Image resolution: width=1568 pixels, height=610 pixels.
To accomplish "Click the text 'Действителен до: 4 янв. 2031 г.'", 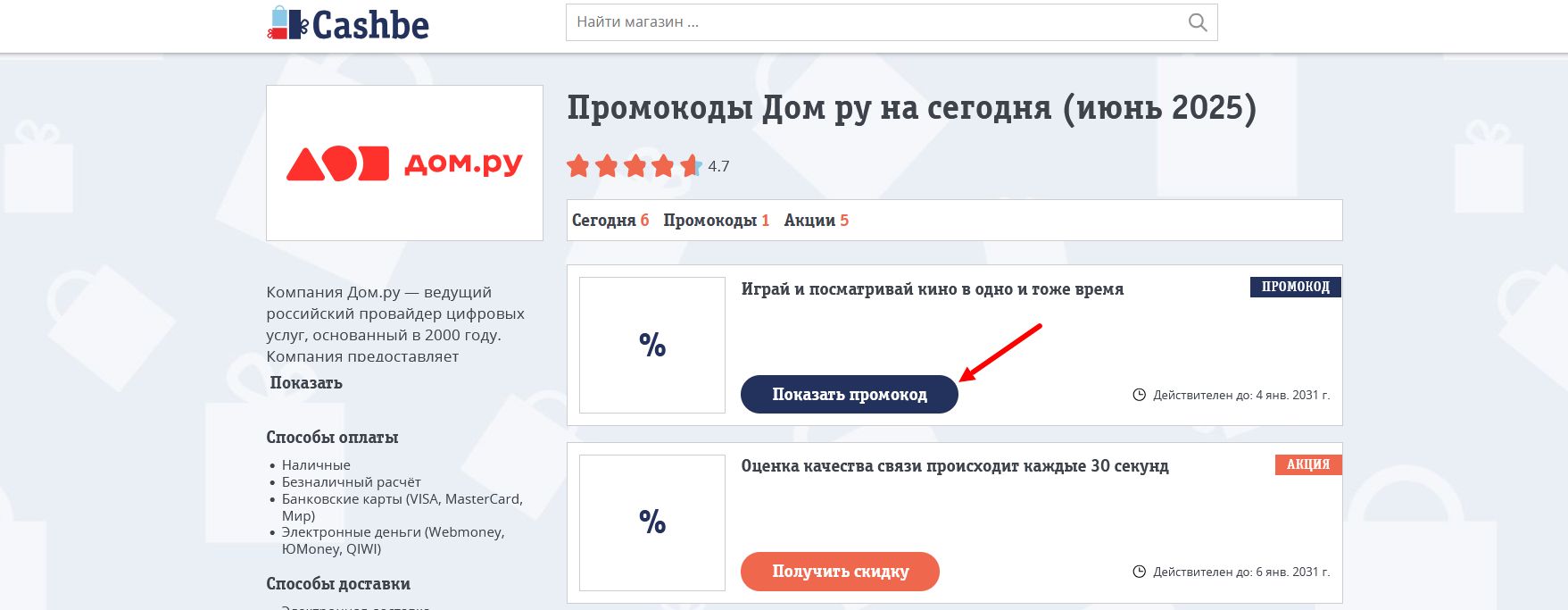I will click(x=1241, y=395).
